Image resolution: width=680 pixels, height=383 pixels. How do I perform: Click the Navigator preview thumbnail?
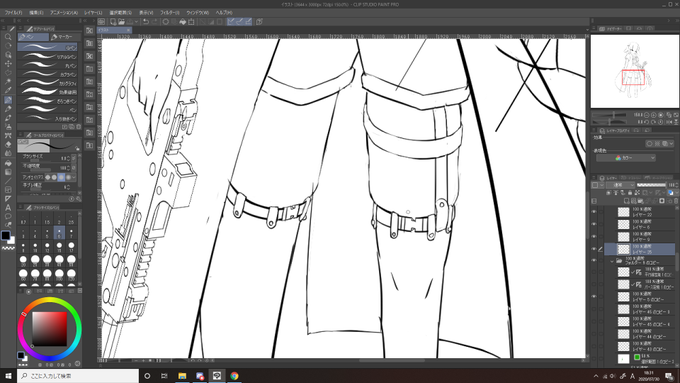(634, 71)
